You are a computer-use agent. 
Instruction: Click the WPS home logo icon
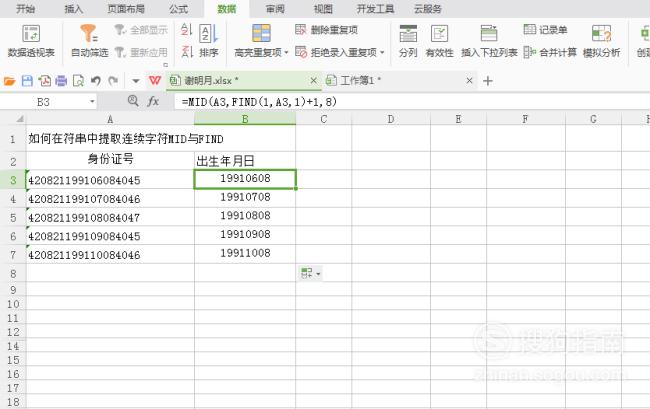(155, 80)
